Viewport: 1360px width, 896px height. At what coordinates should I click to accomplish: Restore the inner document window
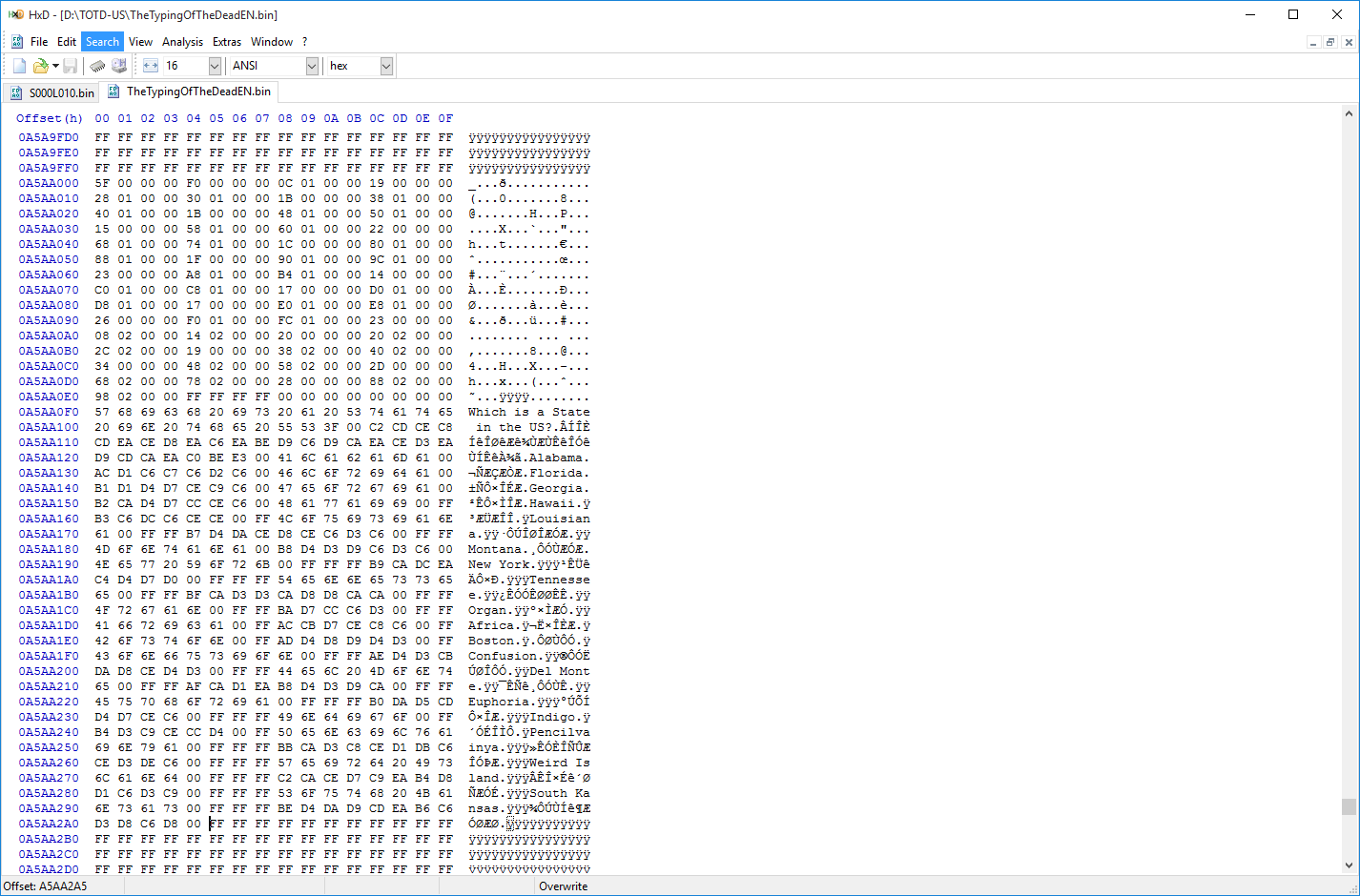1330,42
